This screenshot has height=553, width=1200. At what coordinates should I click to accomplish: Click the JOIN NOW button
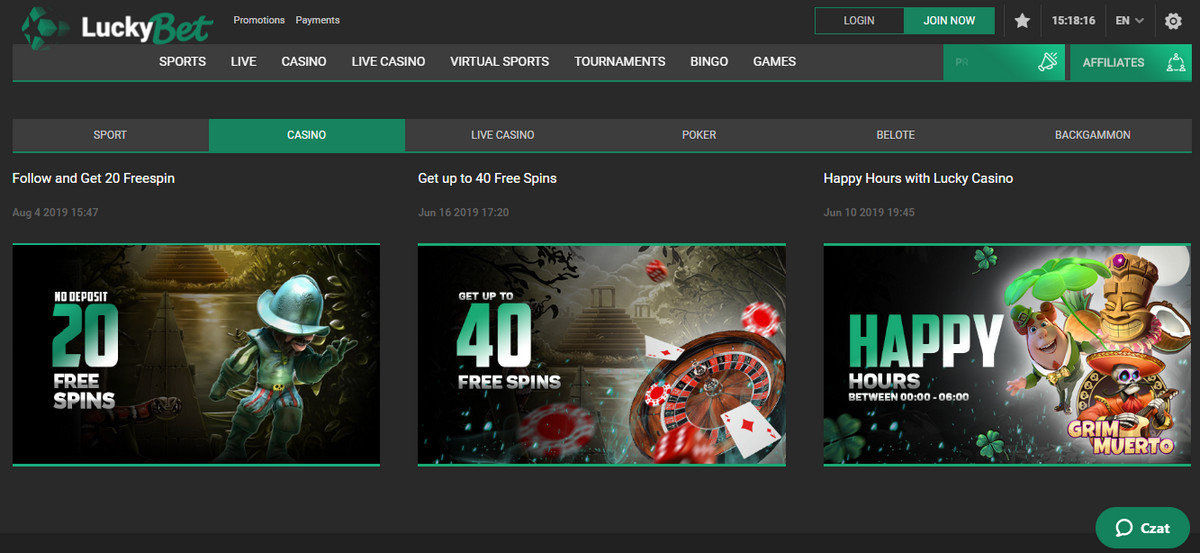(949, 21)
